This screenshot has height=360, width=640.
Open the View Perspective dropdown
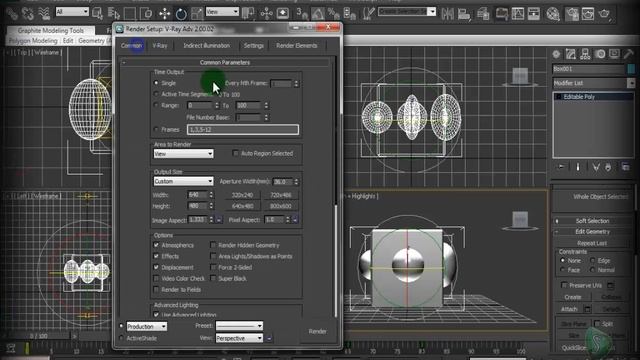pos(239,338)
